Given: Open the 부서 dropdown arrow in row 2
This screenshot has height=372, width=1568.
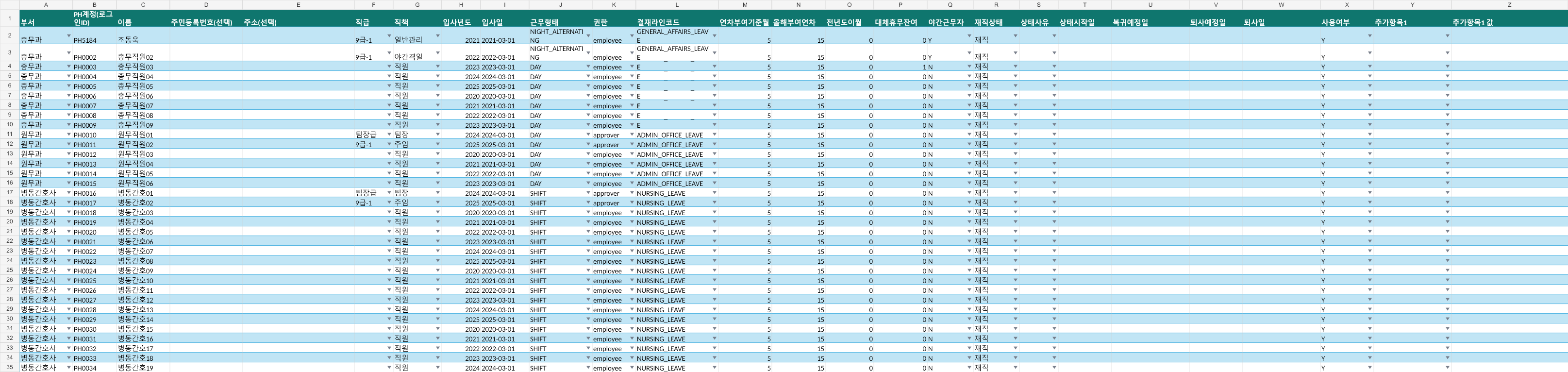Looking at the screenshot, I should click(x=69, y=36).
